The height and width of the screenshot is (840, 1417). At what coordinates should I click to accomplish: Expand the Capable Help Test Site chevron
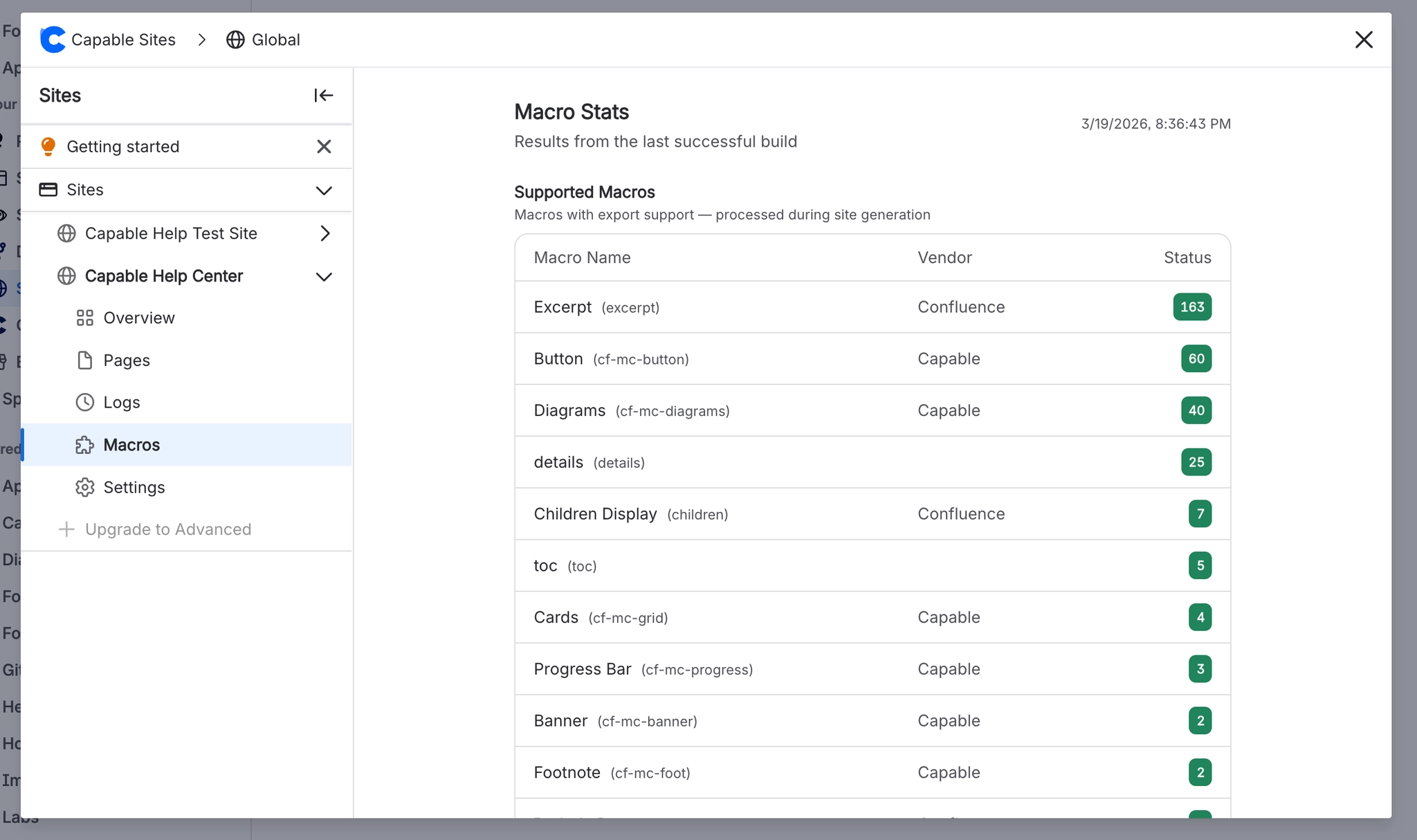point(325,233)
